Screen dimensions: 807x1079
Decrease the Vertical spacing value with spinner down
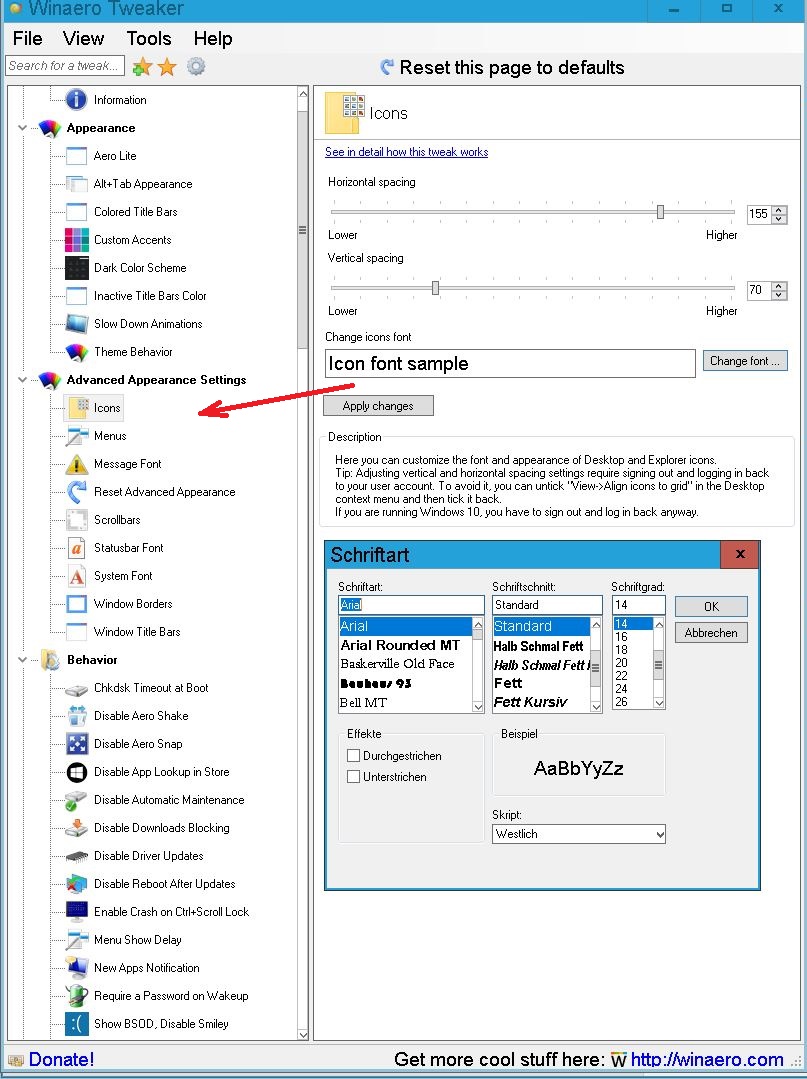point(779,295)
